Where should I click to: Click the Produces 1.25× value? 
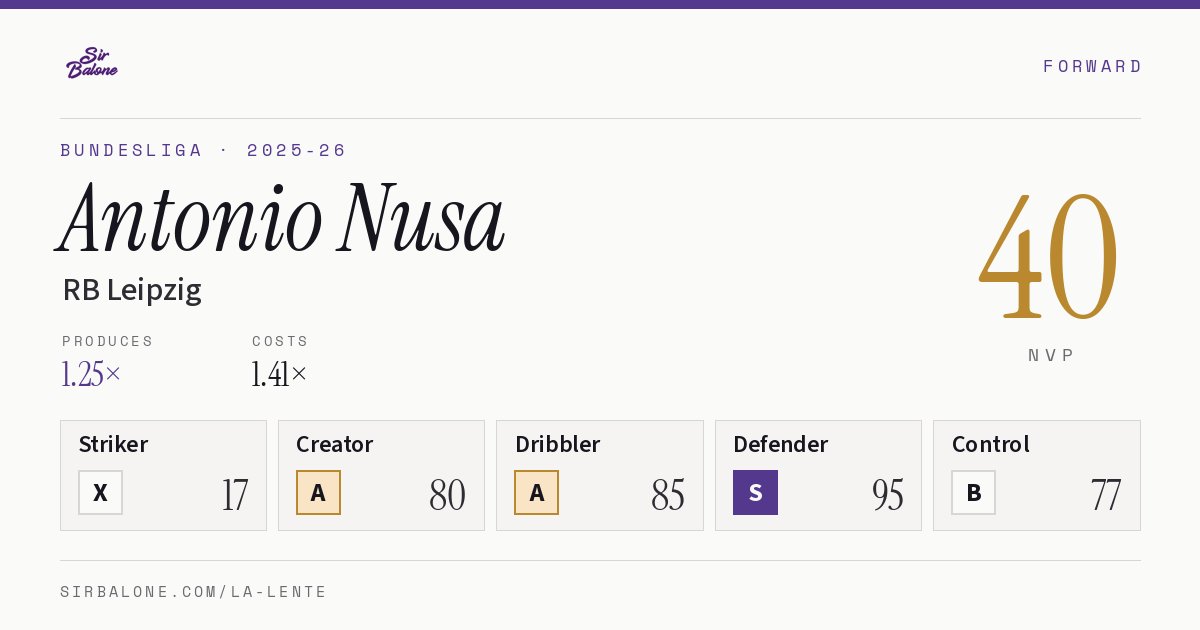tap(91, 374)
